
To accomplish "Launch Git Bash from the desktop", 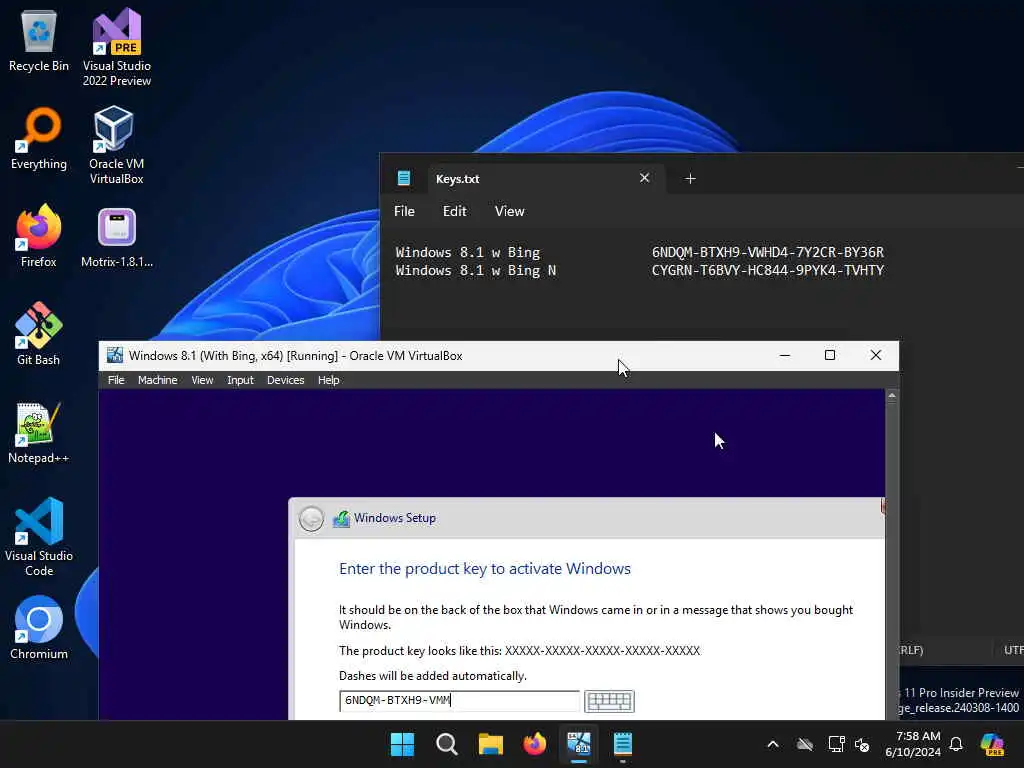I will point(39,334).
